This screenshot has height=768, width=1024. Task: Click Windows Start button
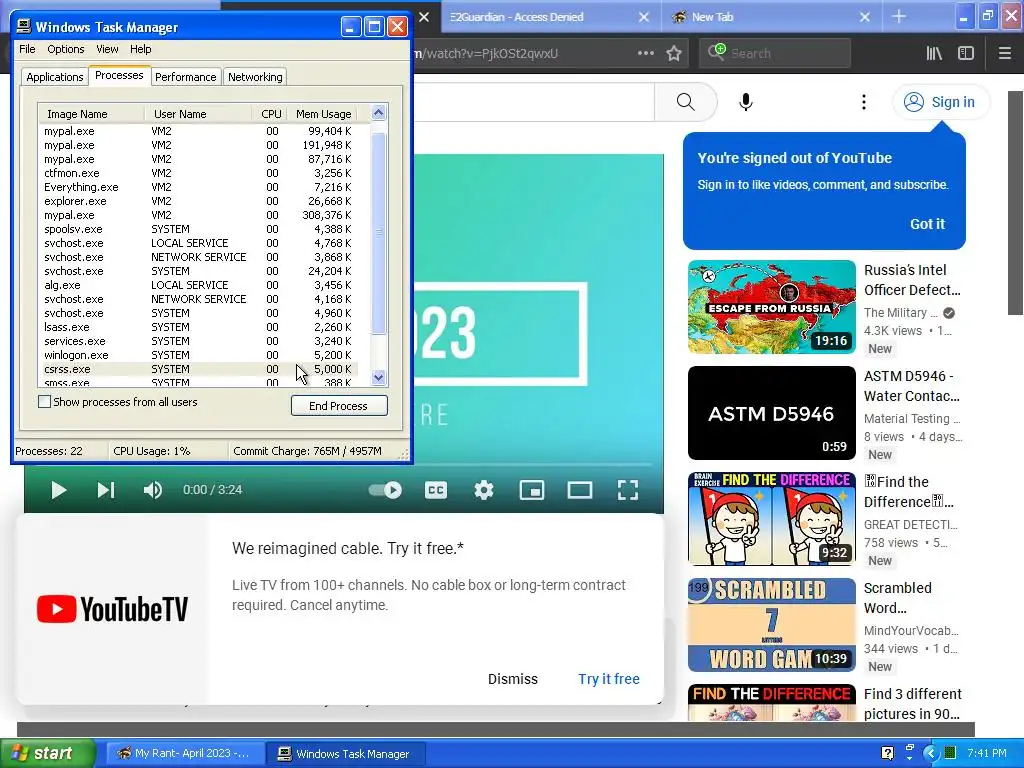(47, 753)
